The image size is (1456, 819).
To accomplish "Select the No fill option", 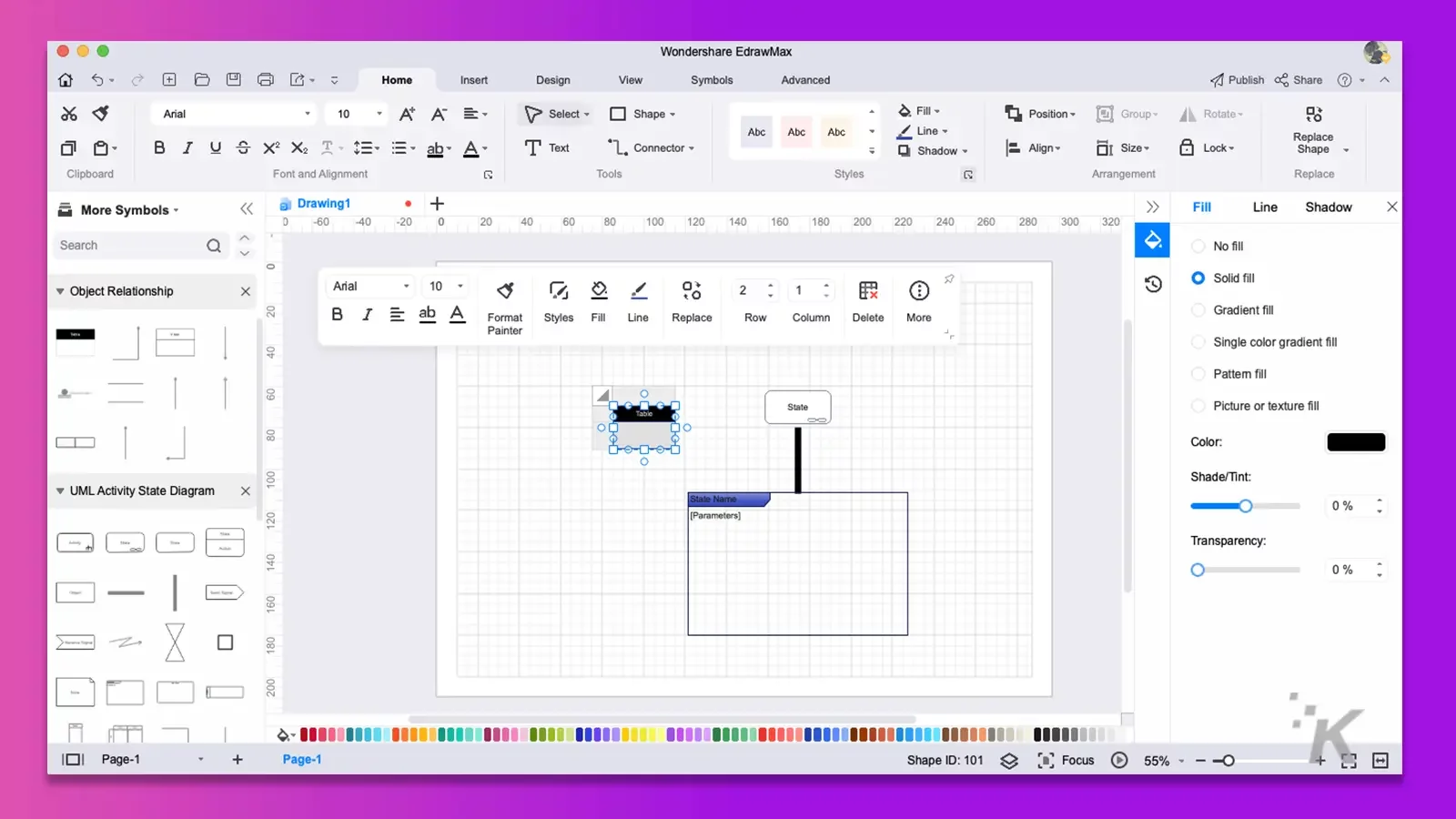I will click(1218, 247).
